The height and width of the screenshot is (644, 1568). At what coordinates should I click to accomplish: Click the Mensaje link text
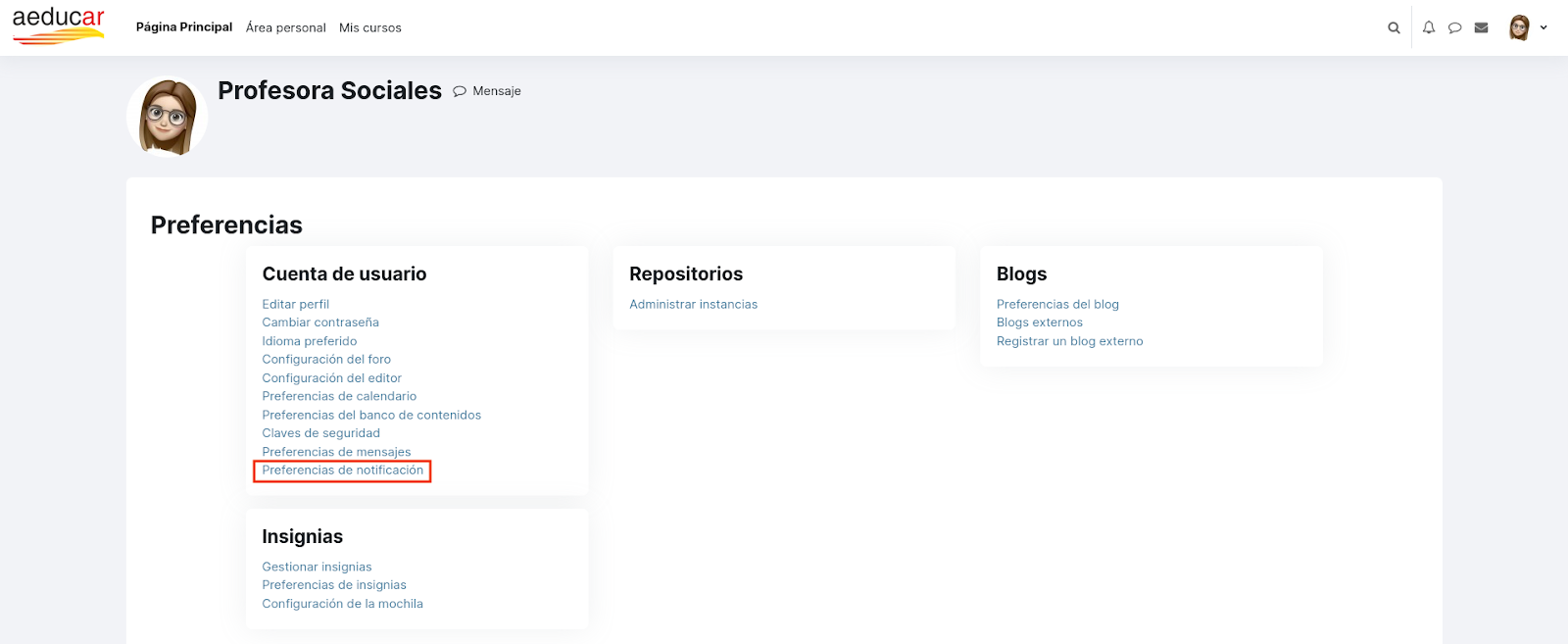[497, 91]
